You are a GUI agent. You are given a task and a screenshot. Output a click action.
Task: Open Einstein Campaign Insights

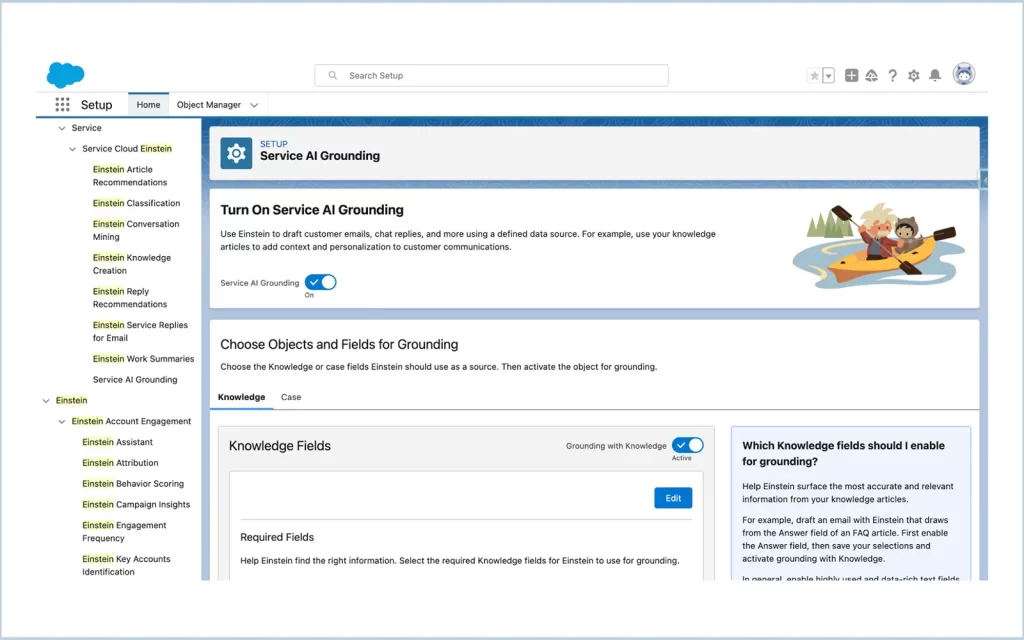pyautogui.click(x=136, y=505)
